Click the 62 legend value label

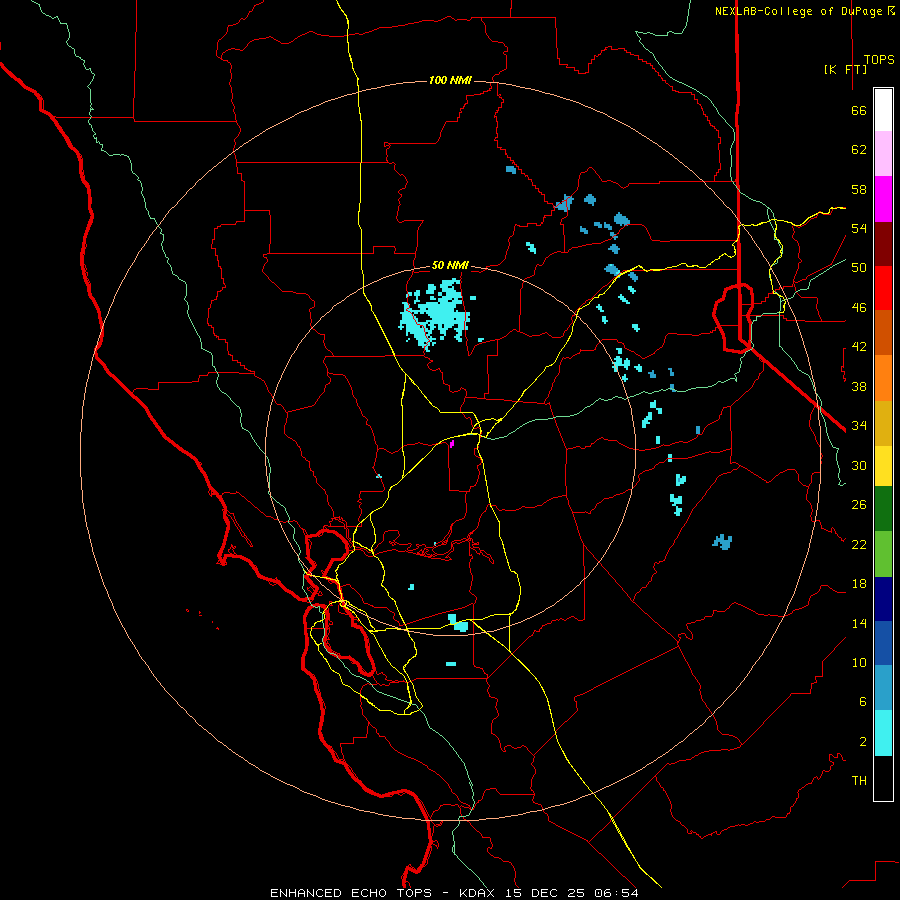tap(859, 150)
